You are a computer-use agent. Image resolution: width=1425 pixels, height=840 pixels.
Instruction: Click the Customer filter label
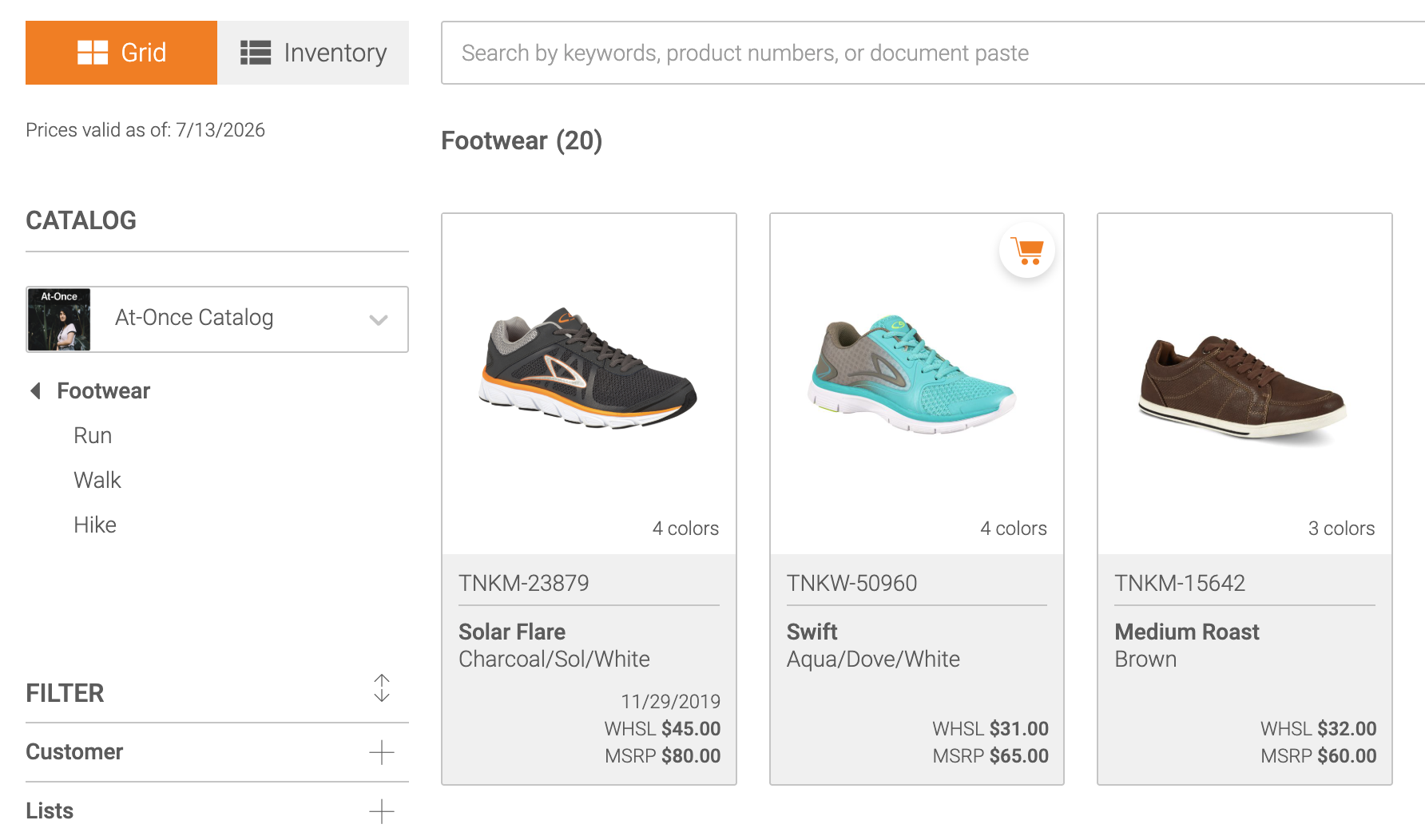click(x=74, y=752)
